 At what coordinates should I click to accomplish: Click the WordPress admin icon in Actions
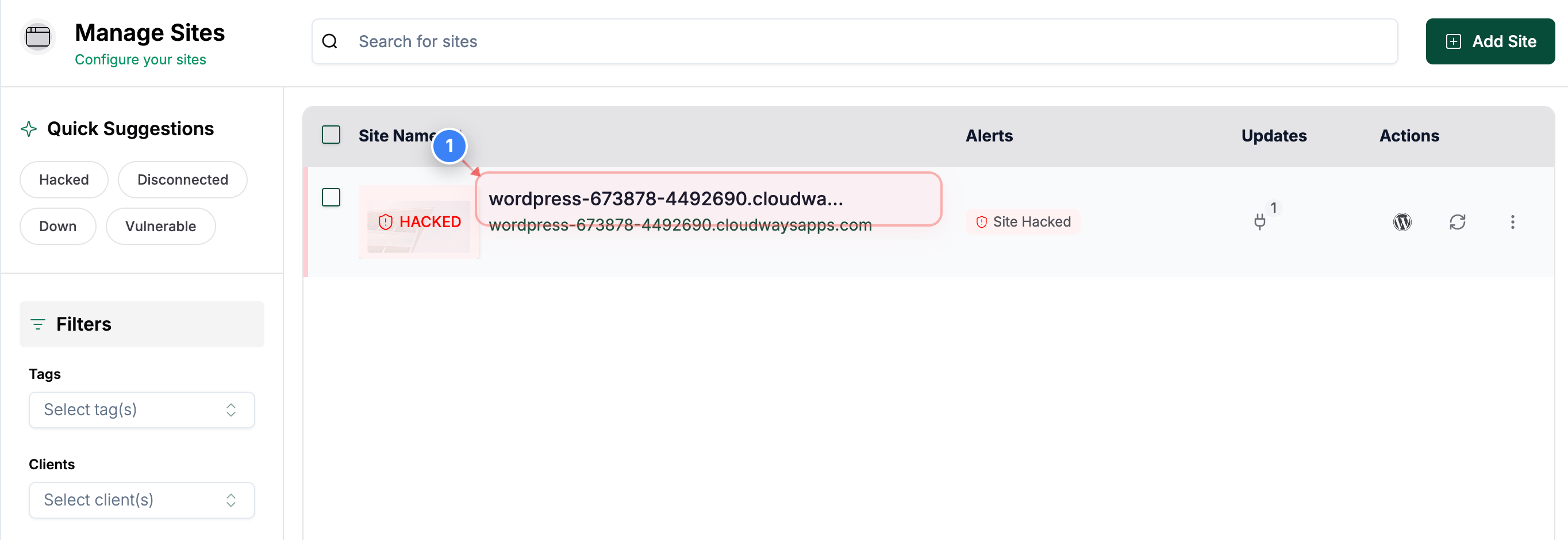1402,221
